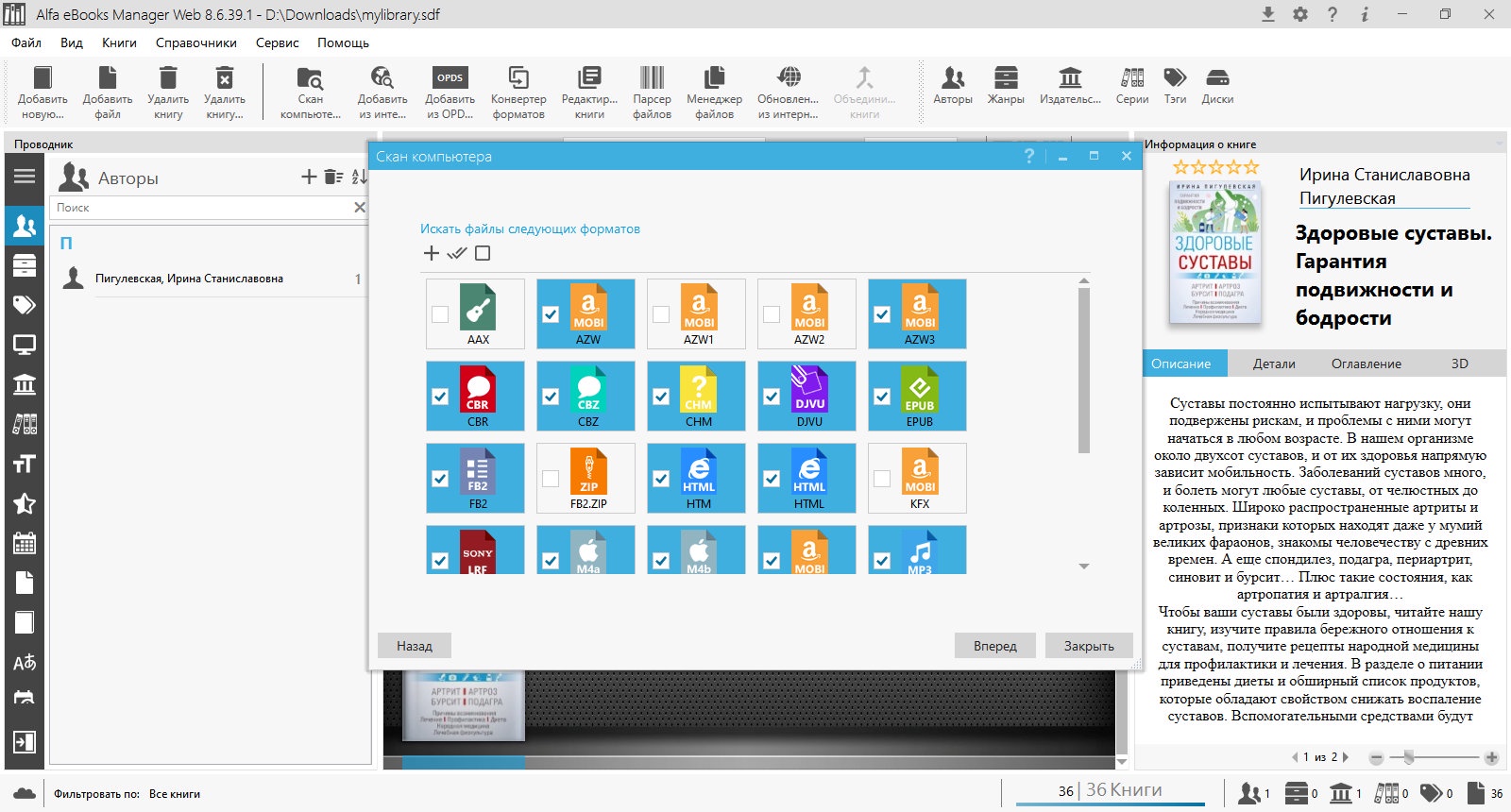The image size is (1511, 812).
Task: Enable the AAX format checkbox
Action: (440, 314)
